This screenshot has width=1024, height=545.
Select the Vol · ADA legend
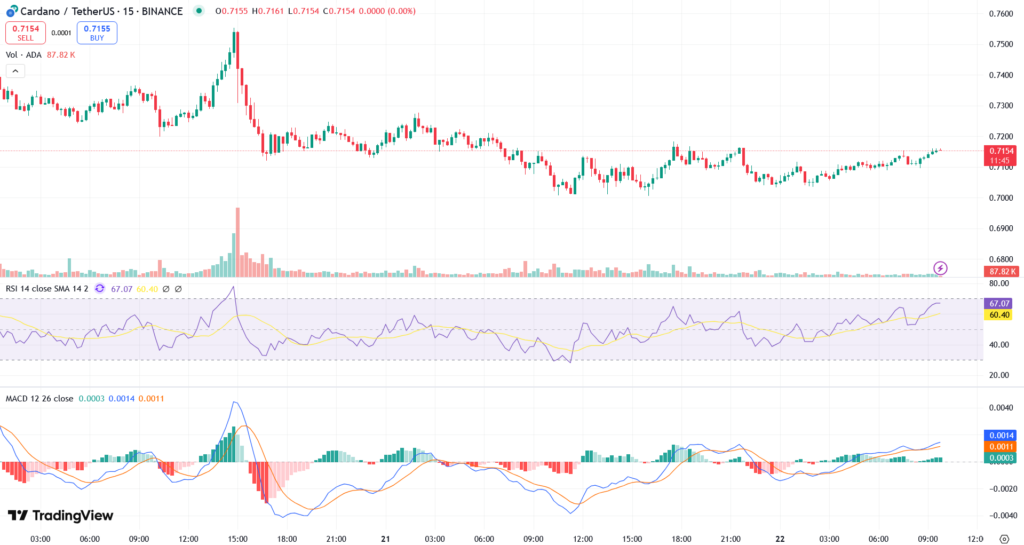point(24,55)
